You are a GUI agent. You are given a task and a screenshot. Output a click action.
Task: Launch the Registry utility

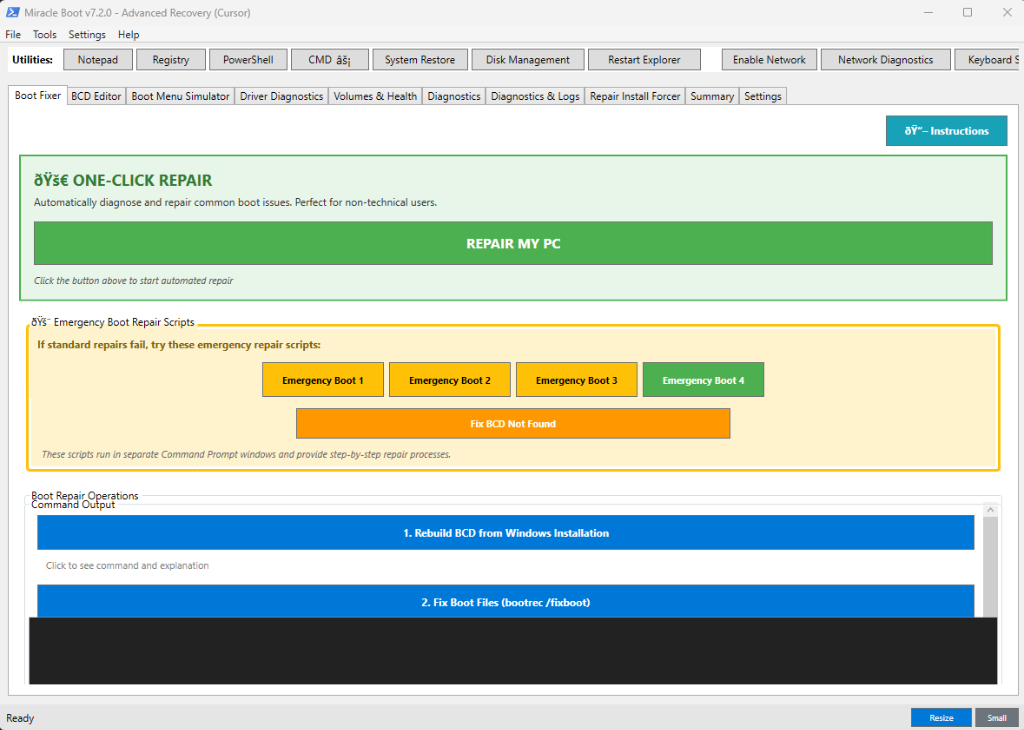point(170,59)
